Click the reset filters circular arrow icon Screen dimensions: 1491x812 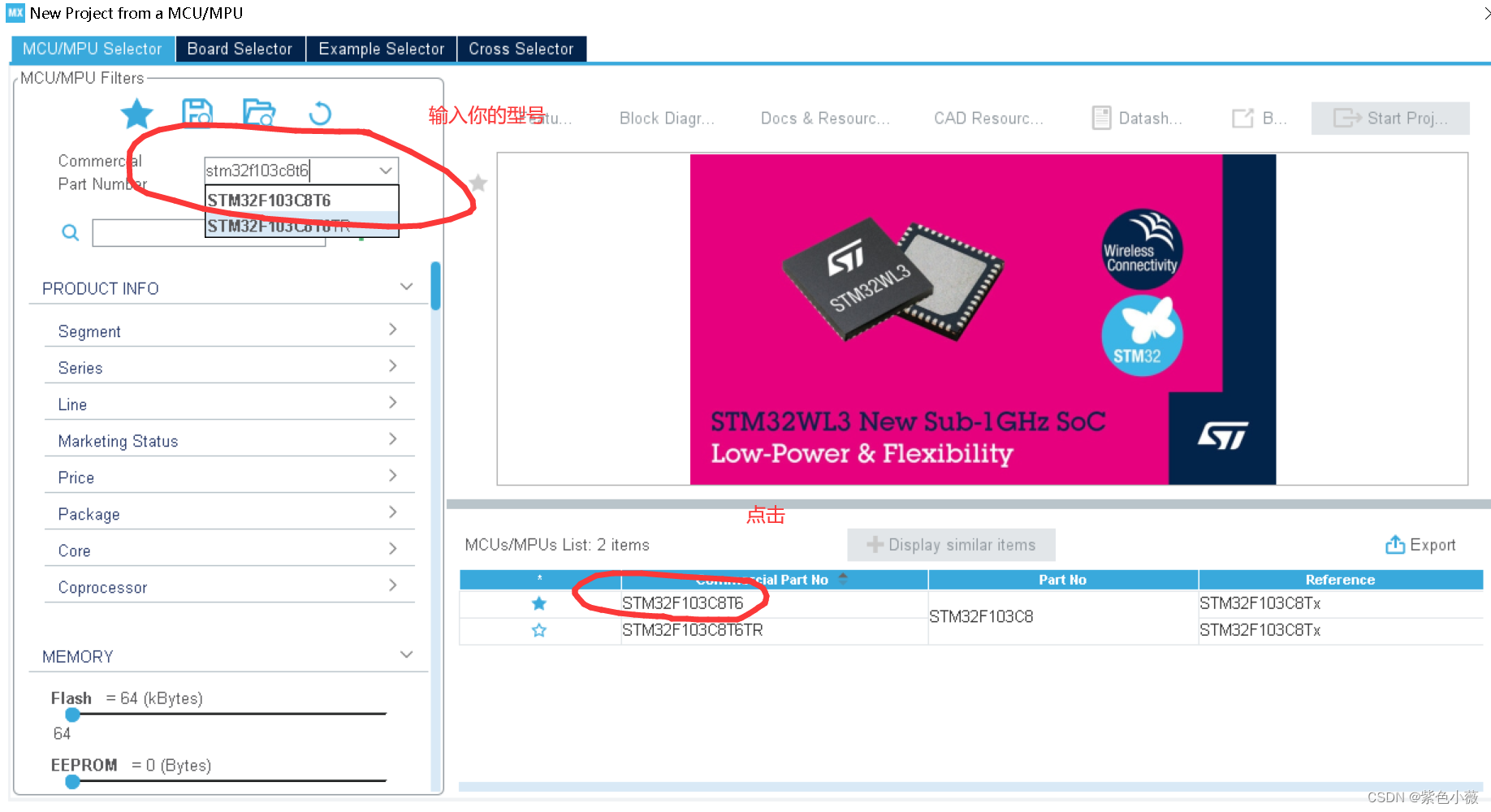coord(320,114)
